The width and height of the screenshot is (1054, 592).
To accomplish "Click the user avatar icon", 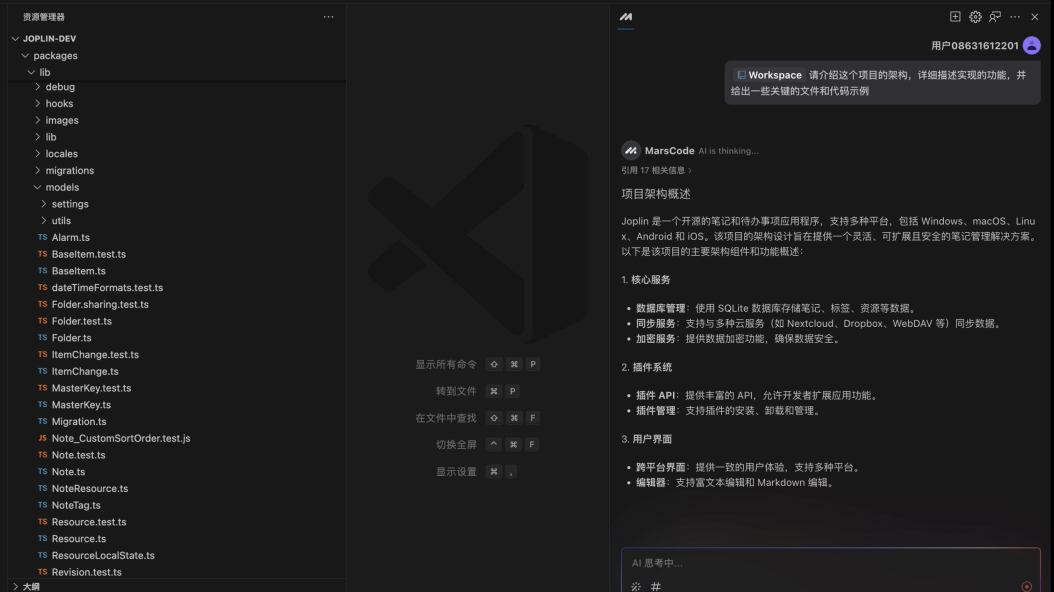I will (x=1031, y=46).
